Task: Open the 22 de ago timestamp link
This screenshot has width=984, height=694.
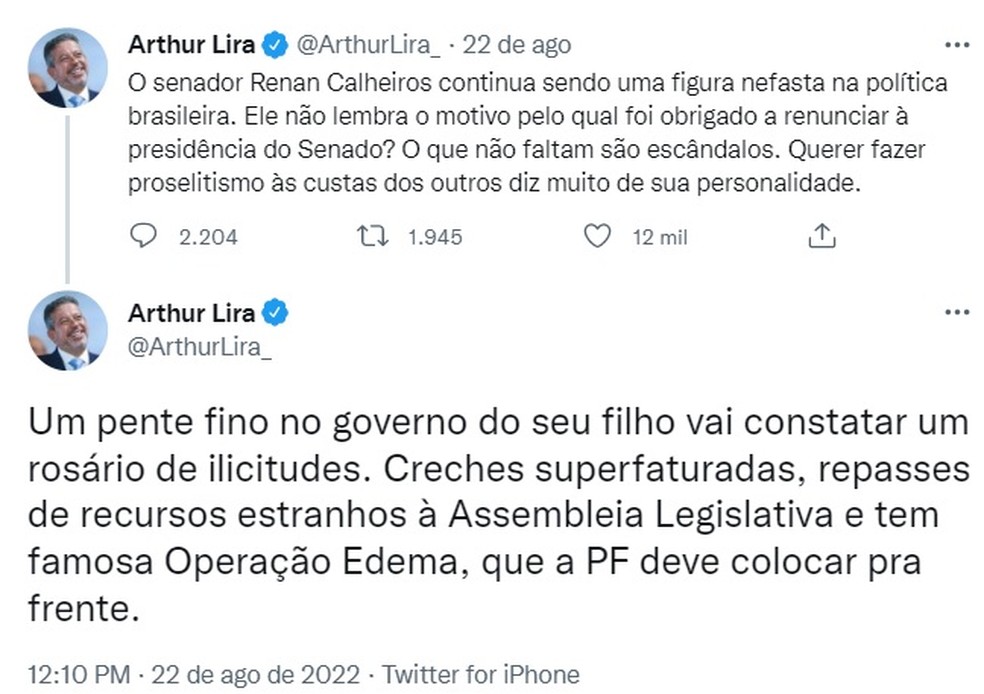Action: pyautogui.click(x=520, y=43)
